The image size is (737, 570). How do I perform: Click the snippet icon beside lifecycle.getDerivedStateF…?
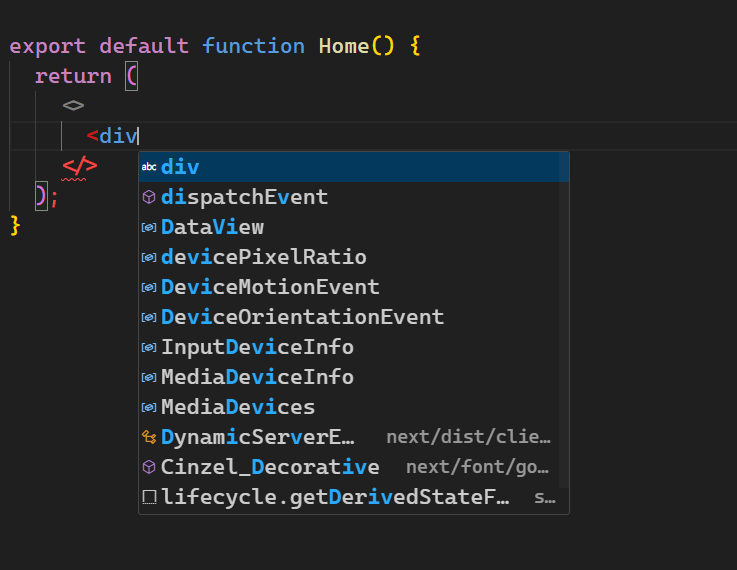pyautogui.click(x=149, y=497)
